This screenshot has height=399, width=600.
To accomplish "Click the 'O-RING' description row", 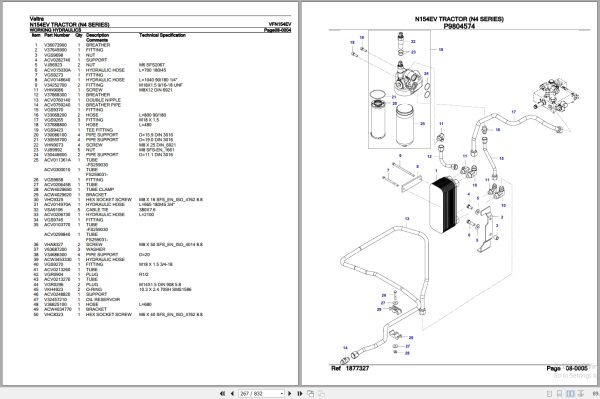I will coord(94,290).
